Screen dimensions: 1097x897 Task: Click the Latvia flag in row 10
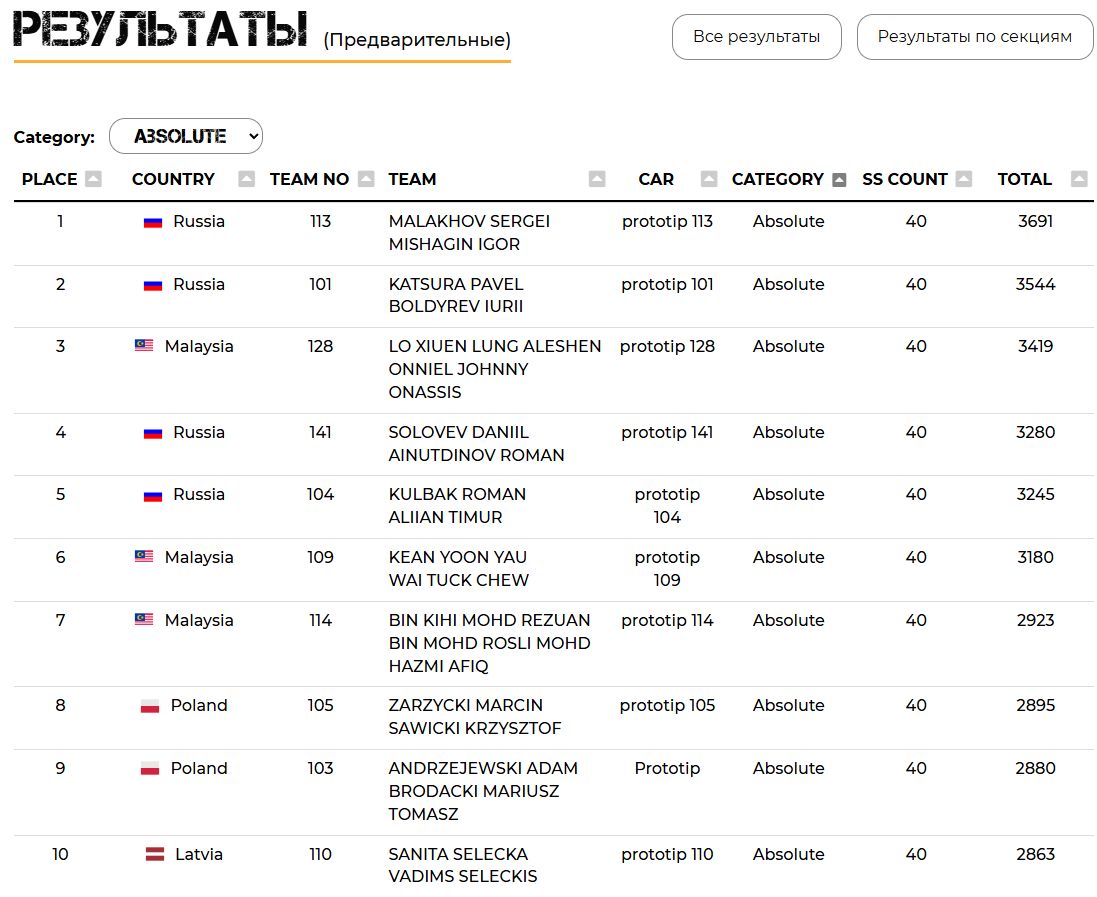[x=155, y=854]
